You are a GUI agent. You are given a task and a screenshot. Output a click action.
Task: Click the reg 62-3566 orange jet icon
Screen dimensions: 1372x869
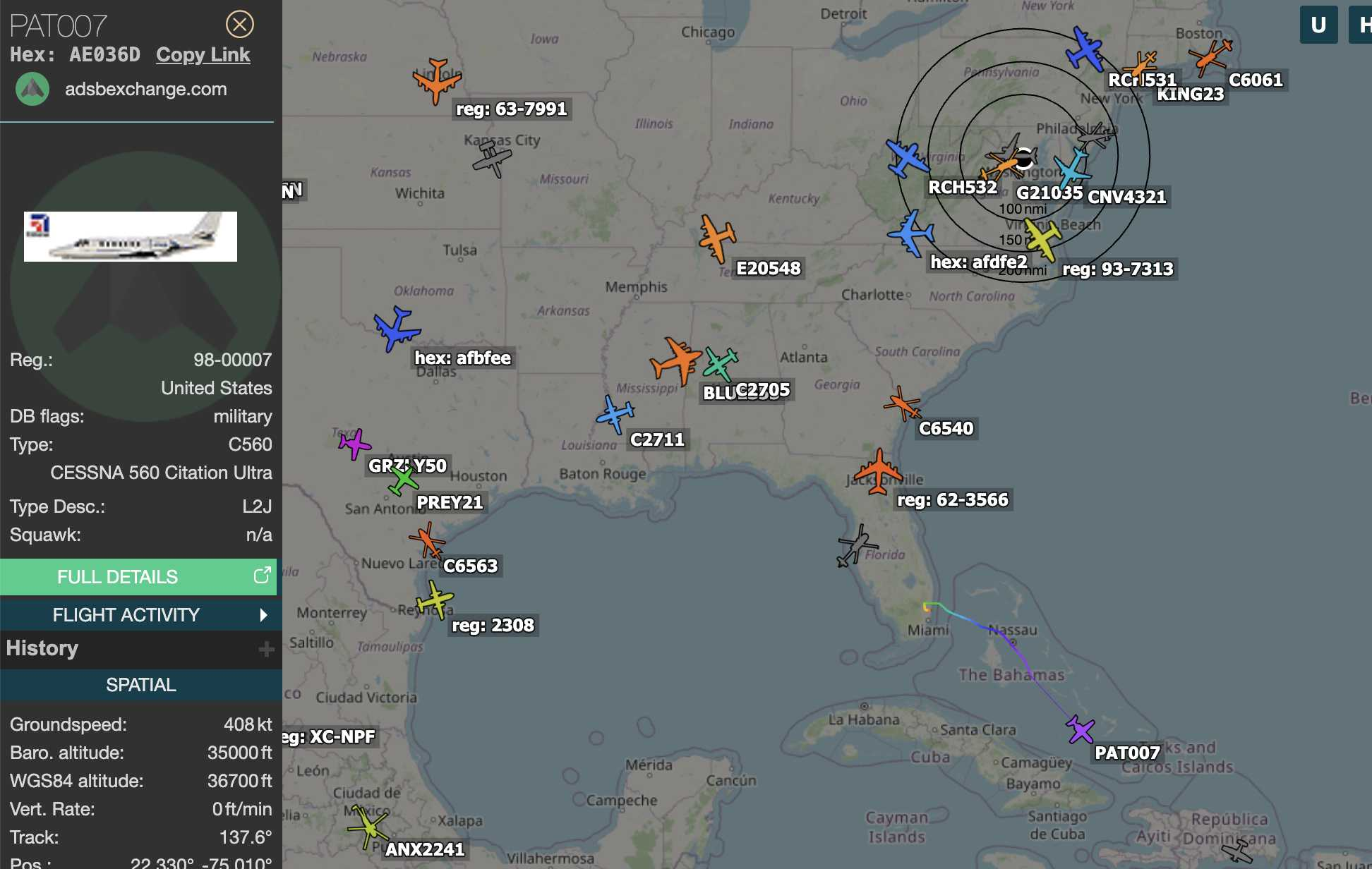878,472
